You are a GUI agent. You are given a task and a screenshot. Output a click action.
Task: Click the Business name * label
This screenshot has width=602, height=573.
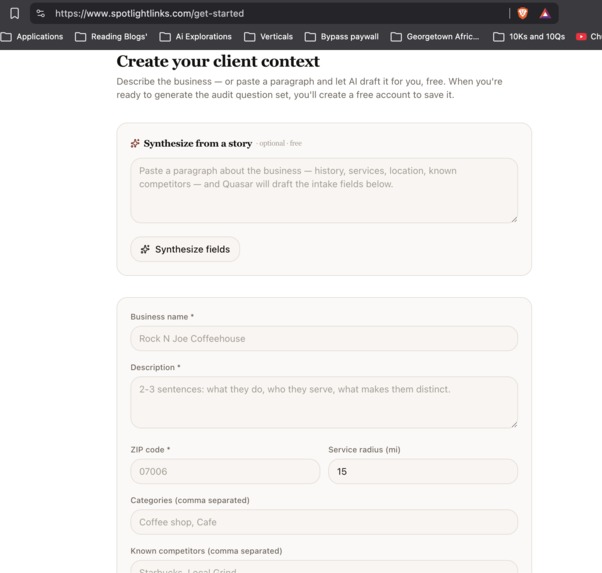click(x=162, y=317)
